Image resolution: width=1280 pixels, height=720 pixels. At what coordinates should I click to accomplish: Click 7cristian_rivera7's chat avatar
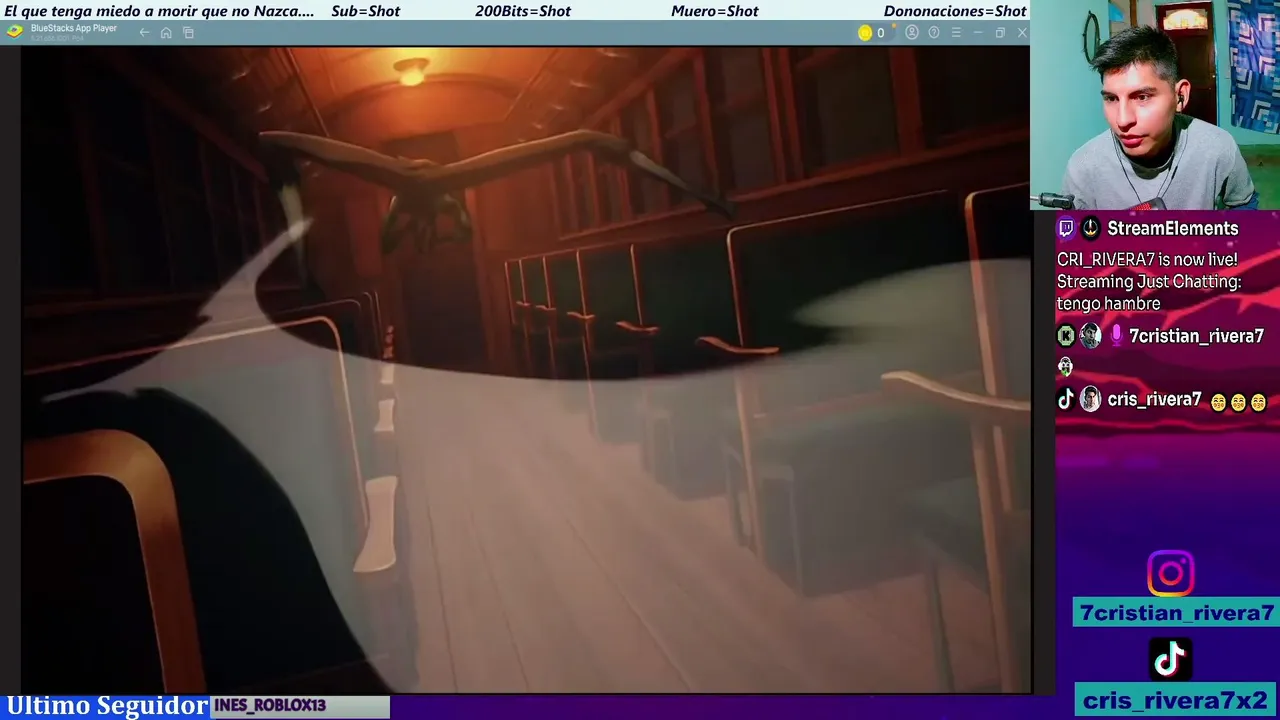(1090, 336)
